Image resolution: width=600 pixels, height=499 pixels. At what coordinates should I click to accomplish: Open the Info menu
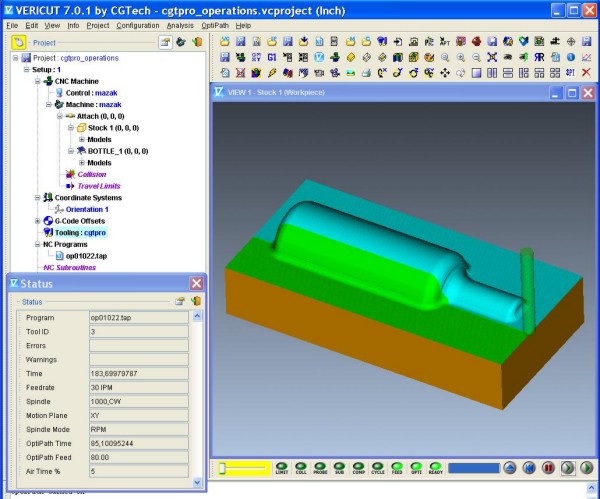(73, 25)
